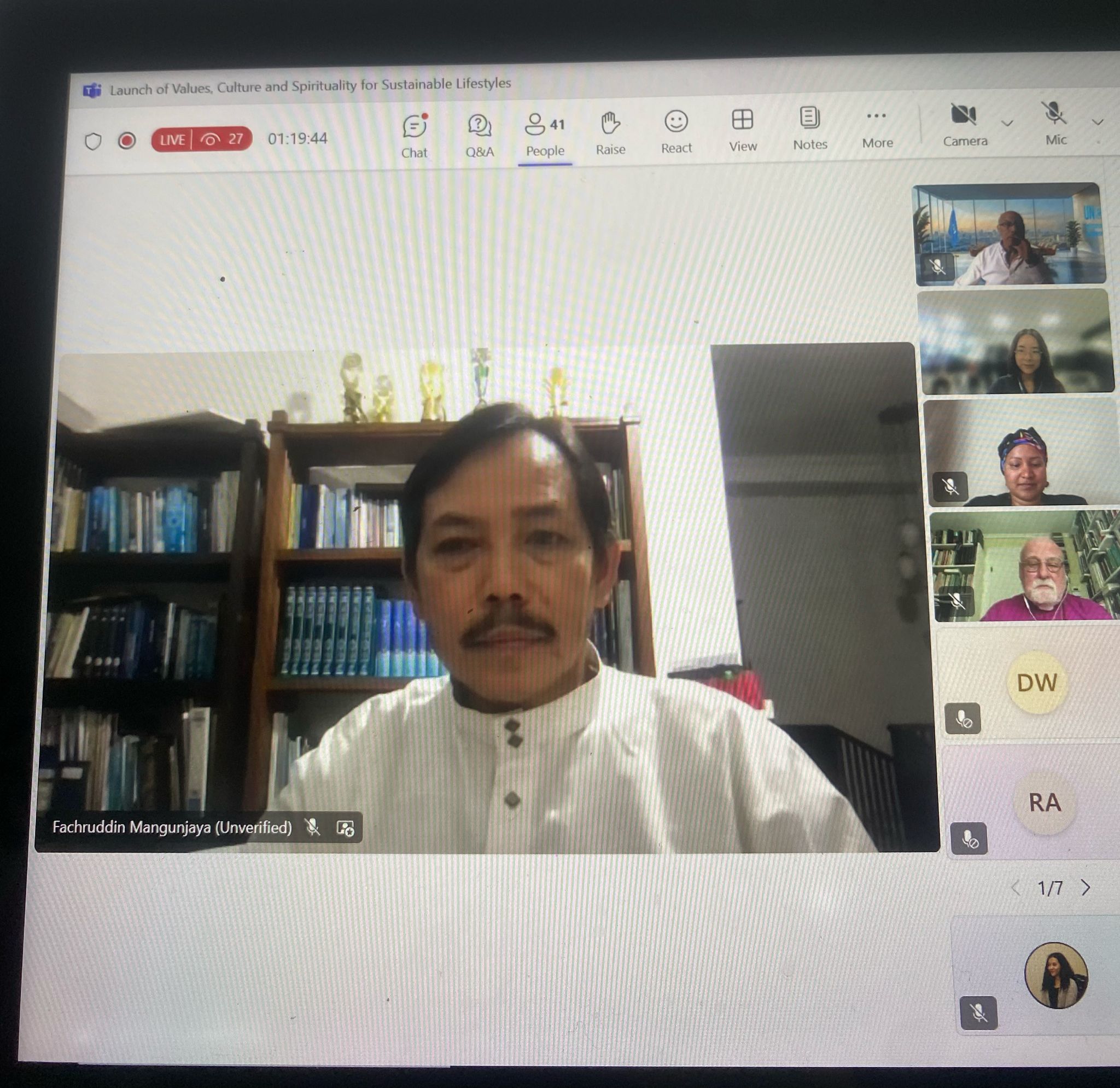Click muted mic icon on bearded man tile
1120x1088 pixels.
(x=956, y=601)
